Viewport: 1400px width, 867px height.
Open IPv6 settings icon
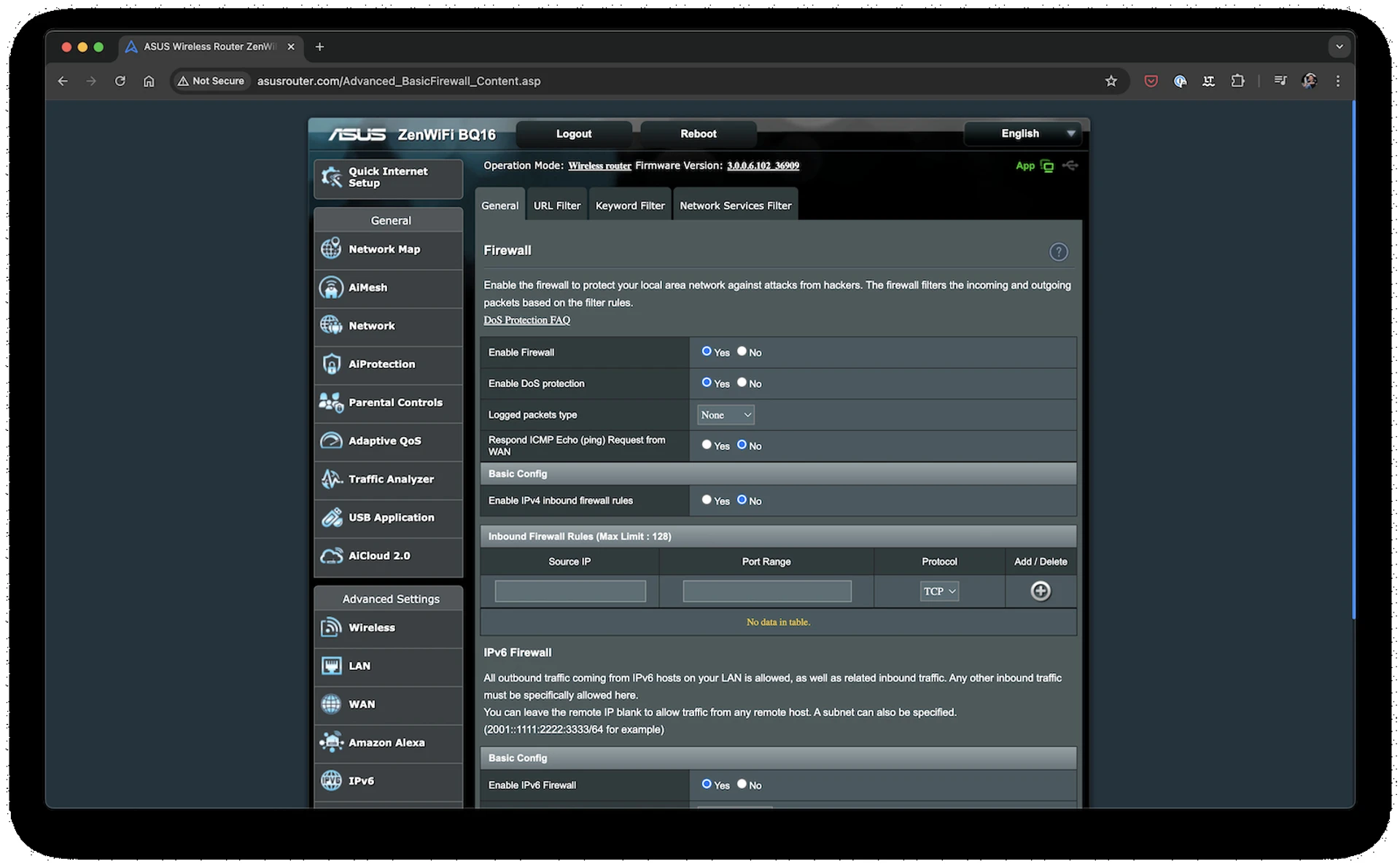(331, 781)
